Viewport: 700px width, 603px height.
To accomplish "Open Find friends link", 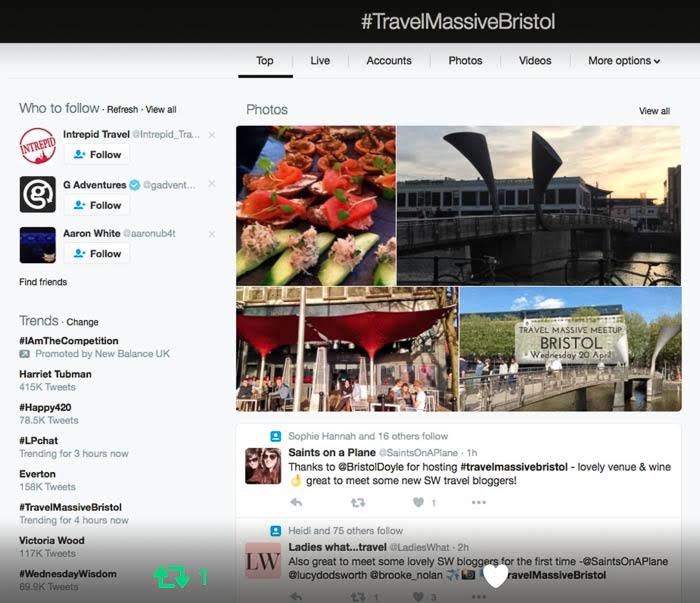I will coord(43,282).
